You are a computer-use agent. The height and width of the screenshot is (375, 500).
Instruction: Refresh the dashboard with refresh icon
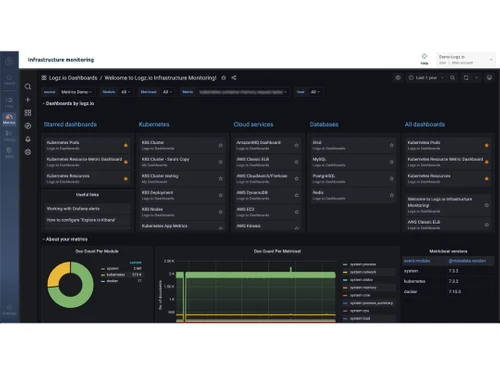(x=466, y=78)
